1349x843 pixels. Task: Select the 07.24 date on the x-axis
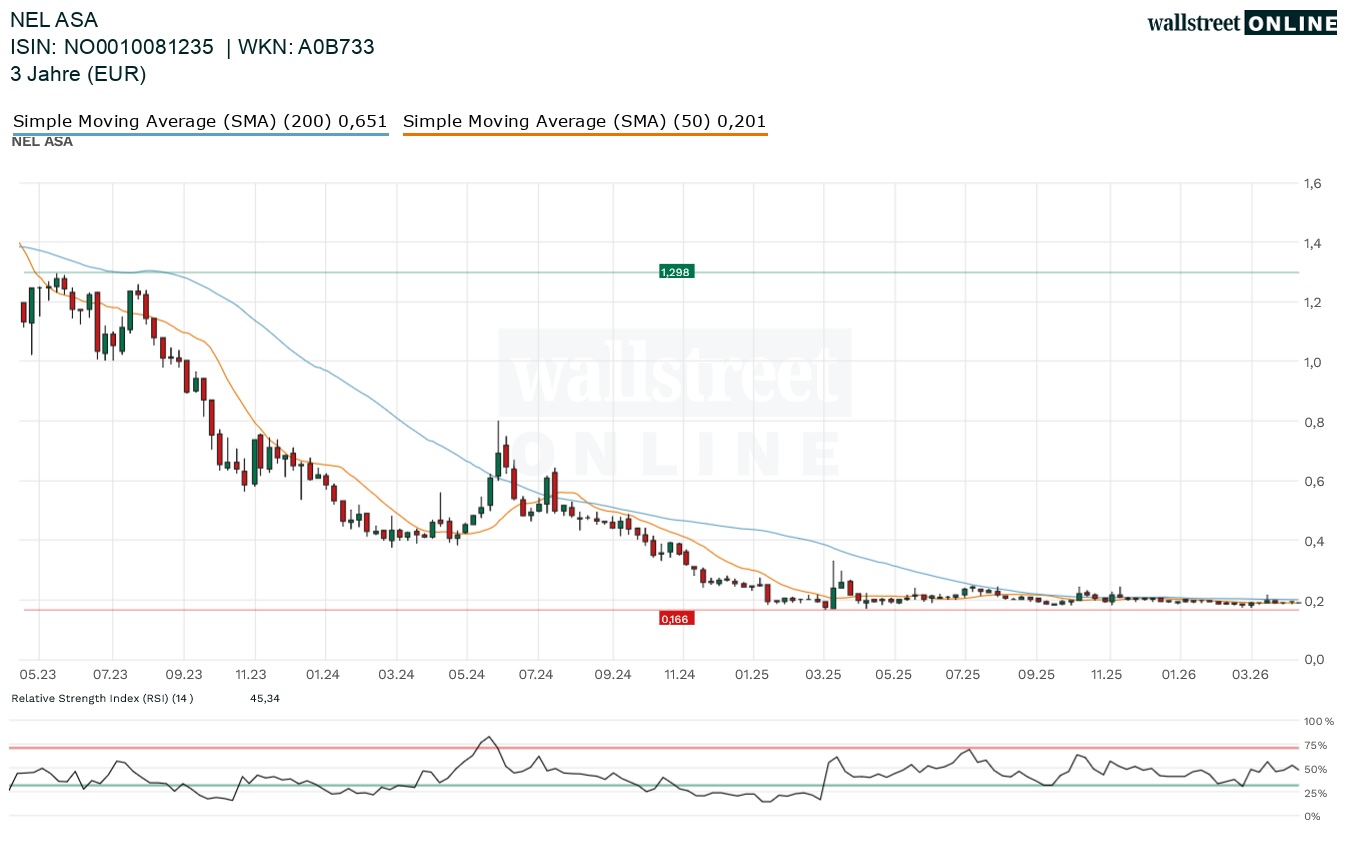[x=537, y=675]
